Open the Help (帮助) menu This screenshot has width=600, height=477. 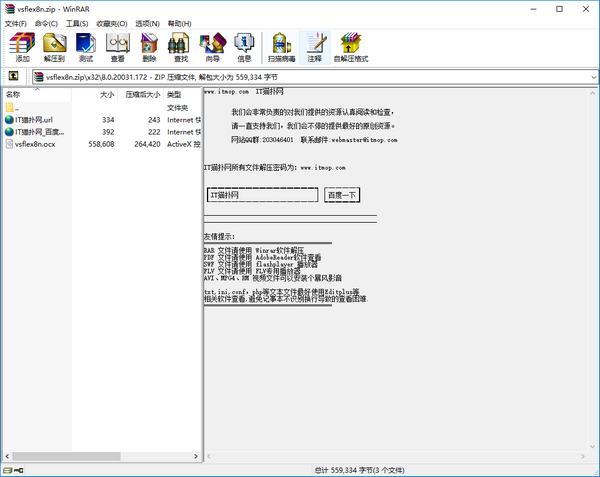[x=179, y=24]
